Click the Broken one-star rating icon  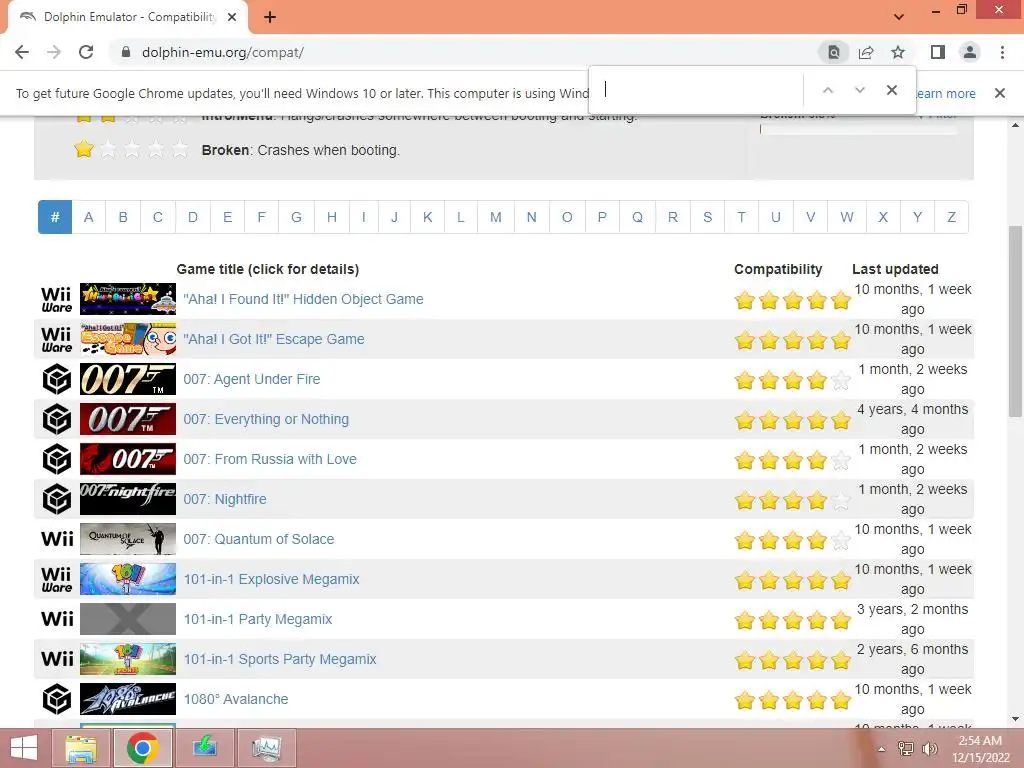(84, 149)
